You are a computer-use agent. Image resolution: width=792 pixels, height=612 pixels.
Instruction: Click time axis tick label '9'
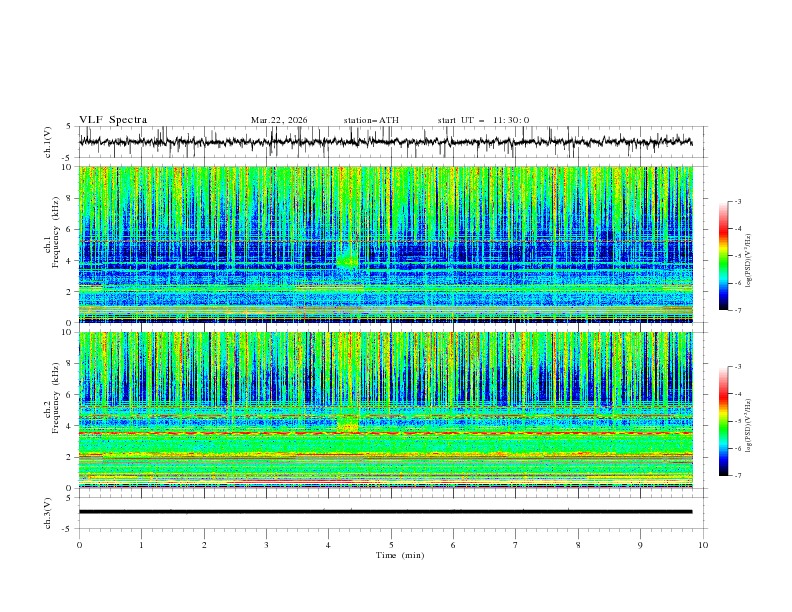pos(640,545)
